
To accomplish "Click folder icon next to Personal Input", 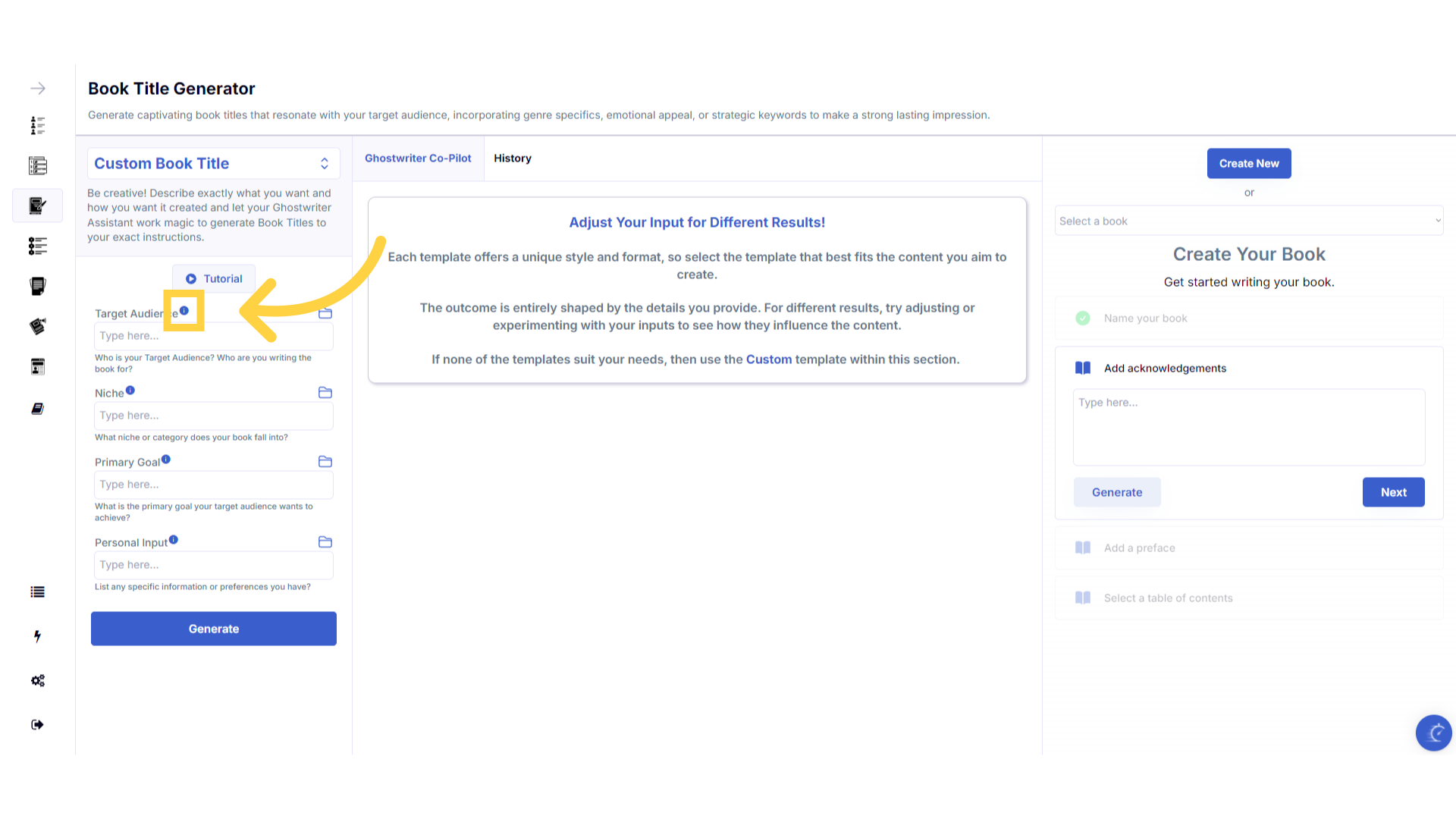I will coord(325,542).
